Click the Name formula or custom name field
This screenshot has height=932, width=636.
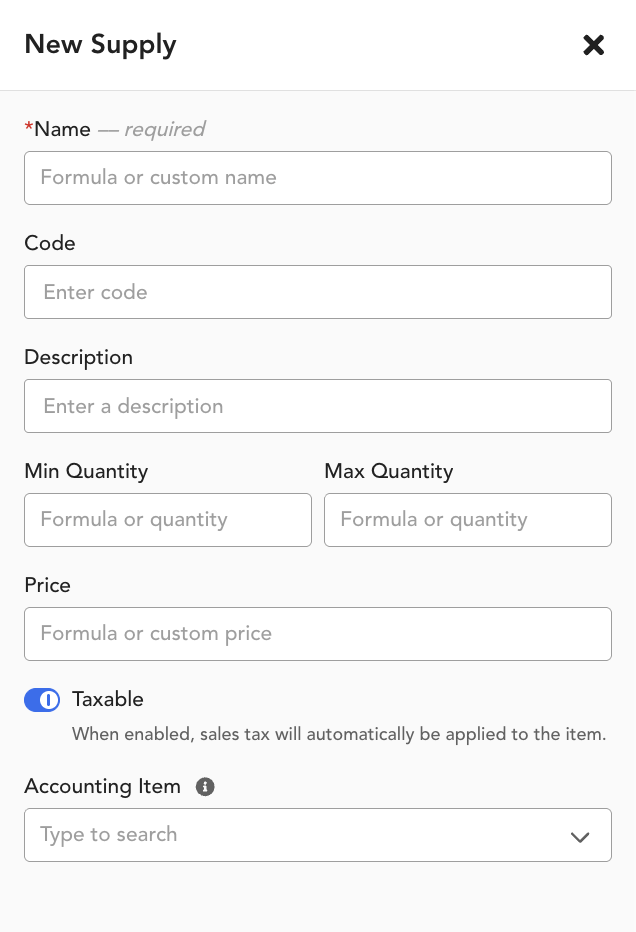coord(318,178)
